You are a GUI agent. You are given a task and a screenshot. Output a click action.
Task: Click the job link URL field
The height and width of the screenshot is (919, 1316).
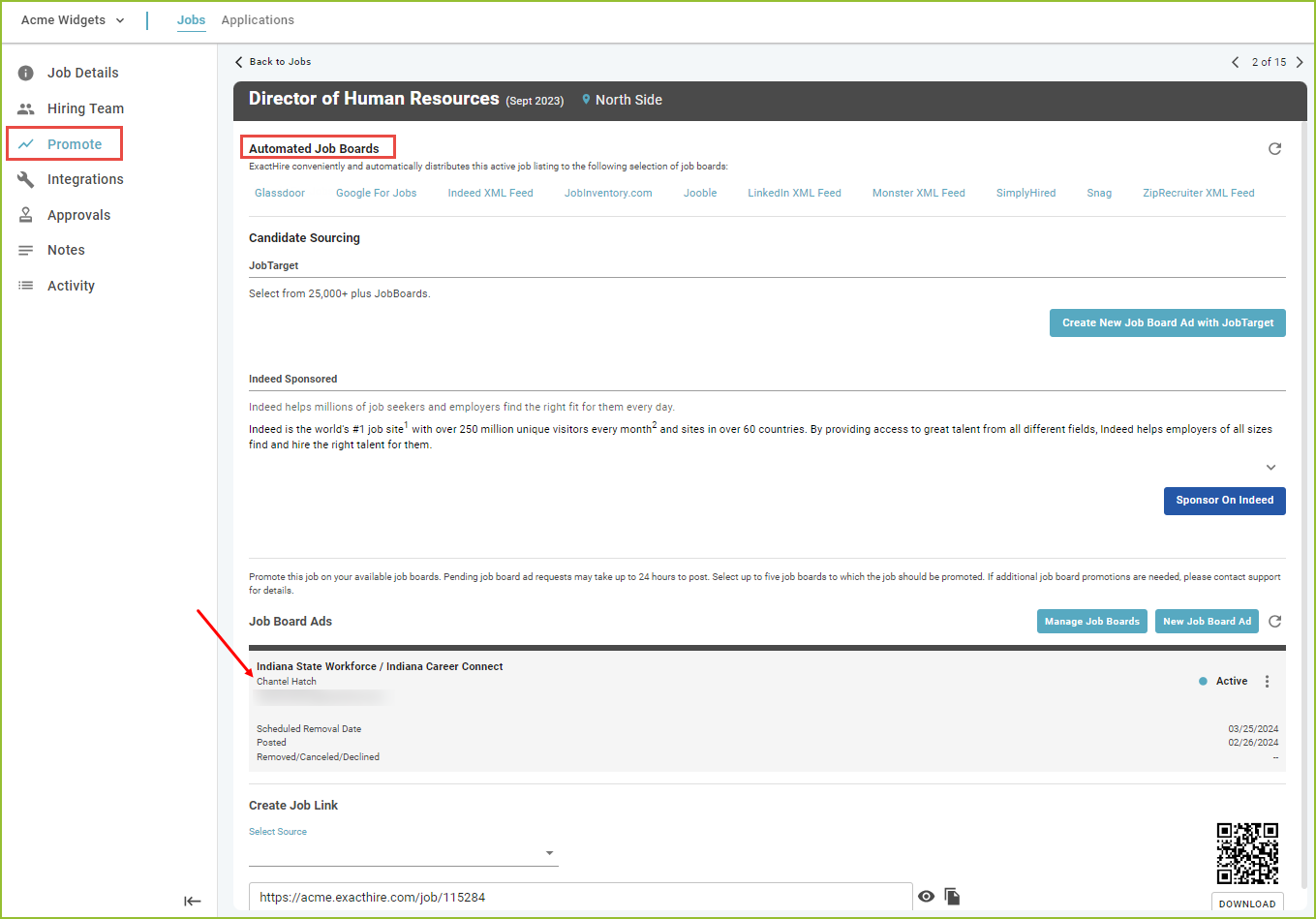point(580,897)
